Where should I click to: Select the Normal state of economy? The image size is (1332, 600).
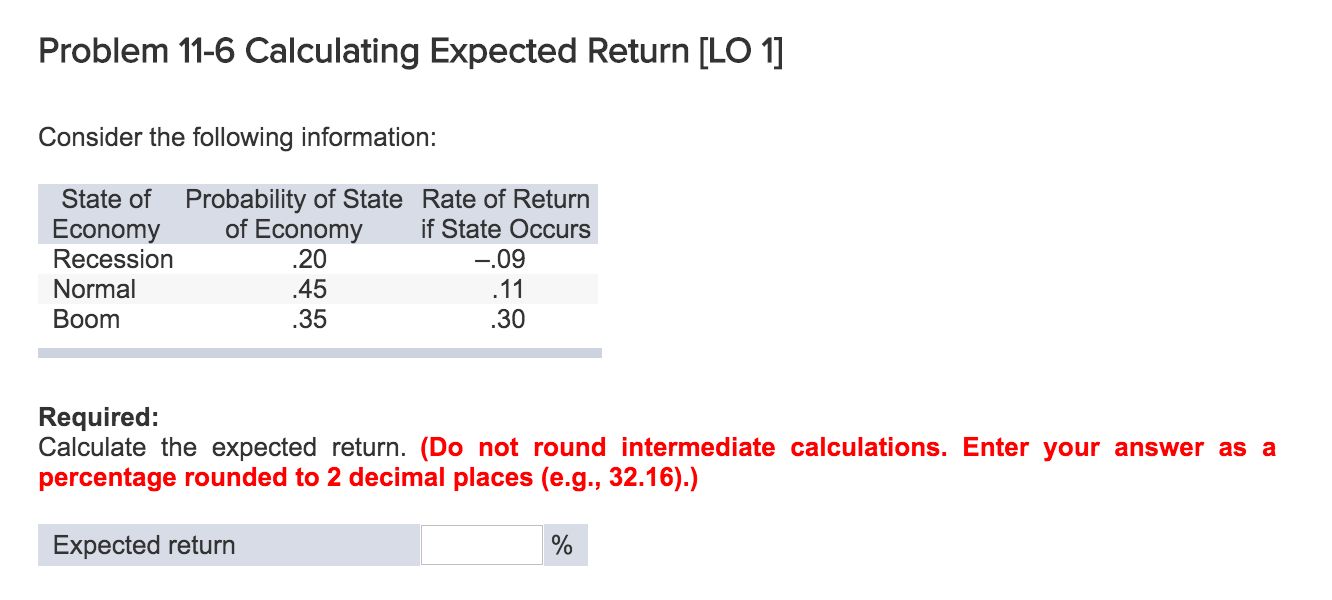(x=95, y=289)
